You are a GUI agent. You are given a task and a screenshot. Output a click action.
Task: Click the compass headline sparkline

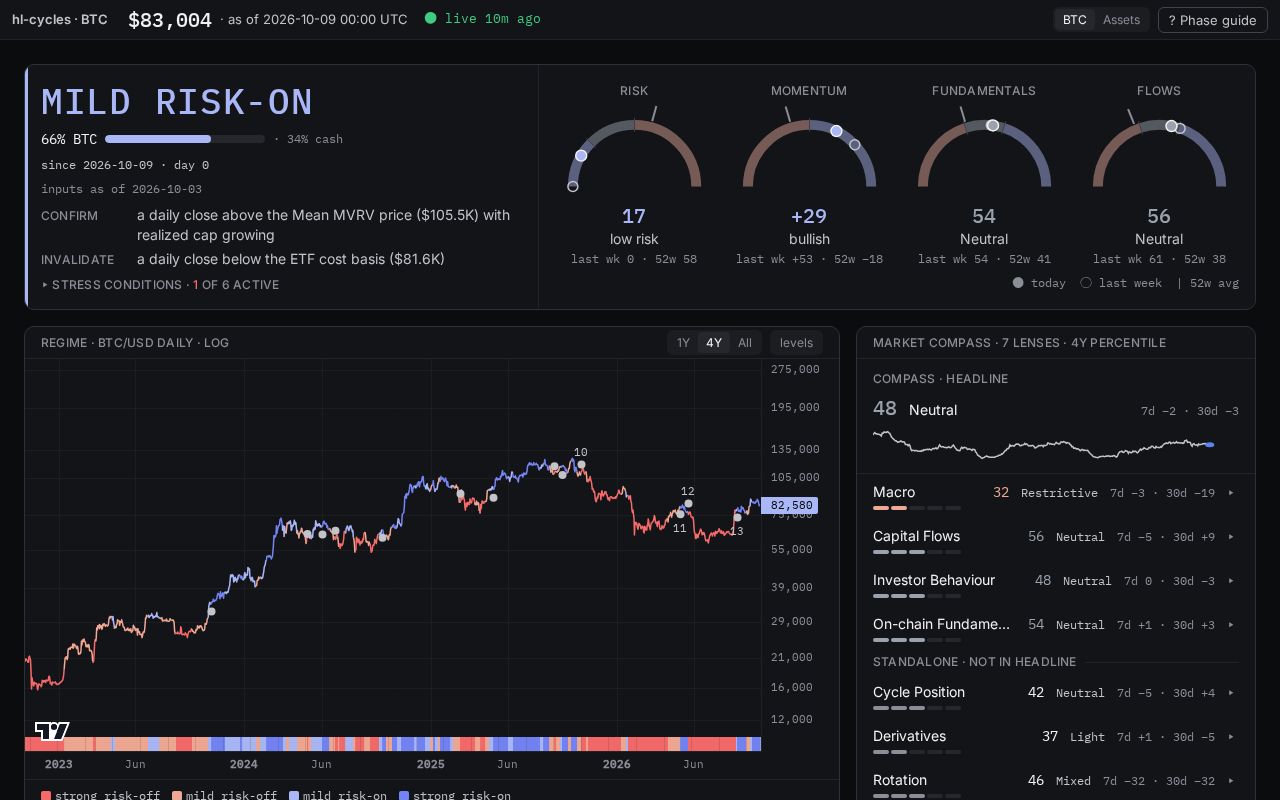tap(1043, 444)
